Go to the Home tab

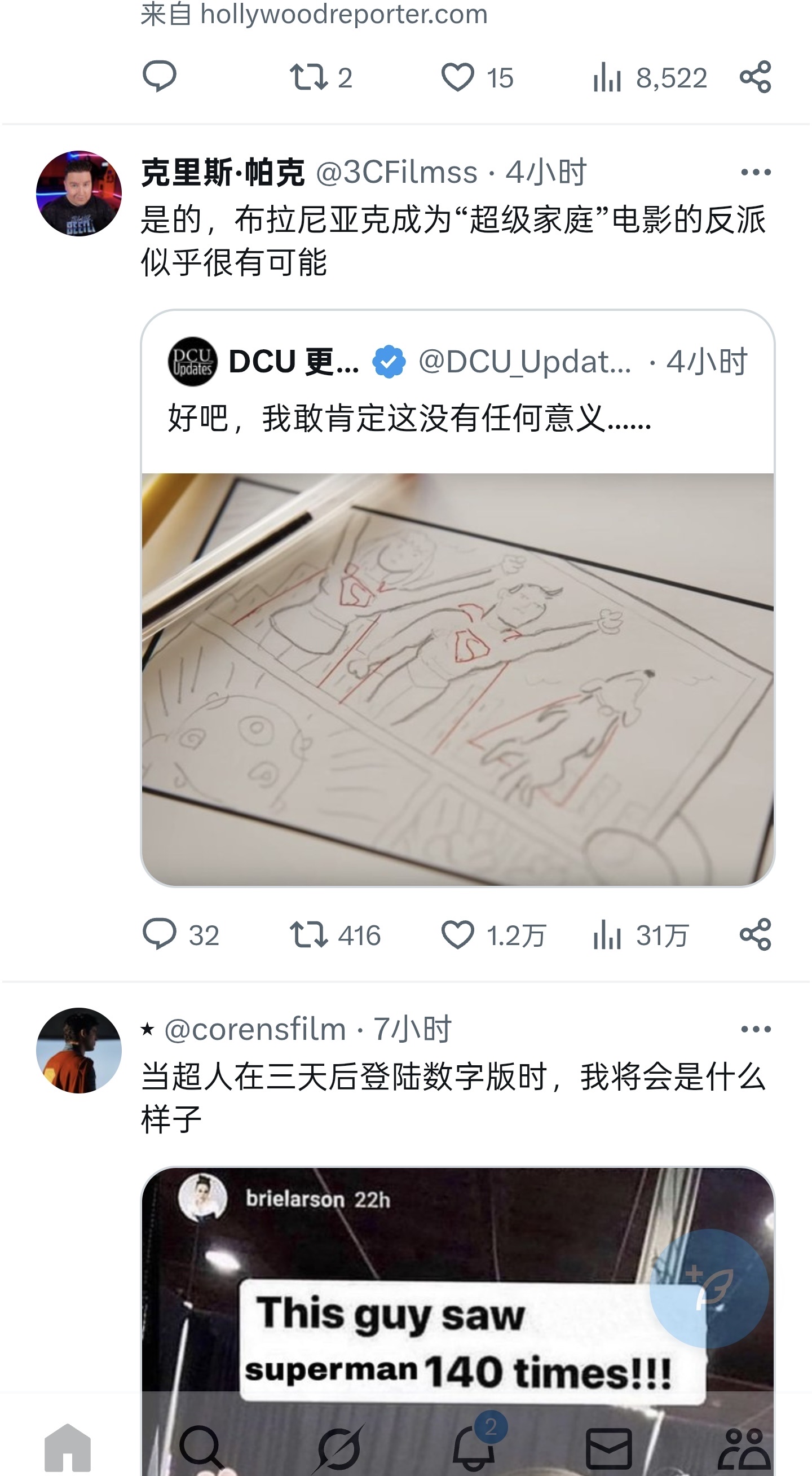coord(68,1447)
